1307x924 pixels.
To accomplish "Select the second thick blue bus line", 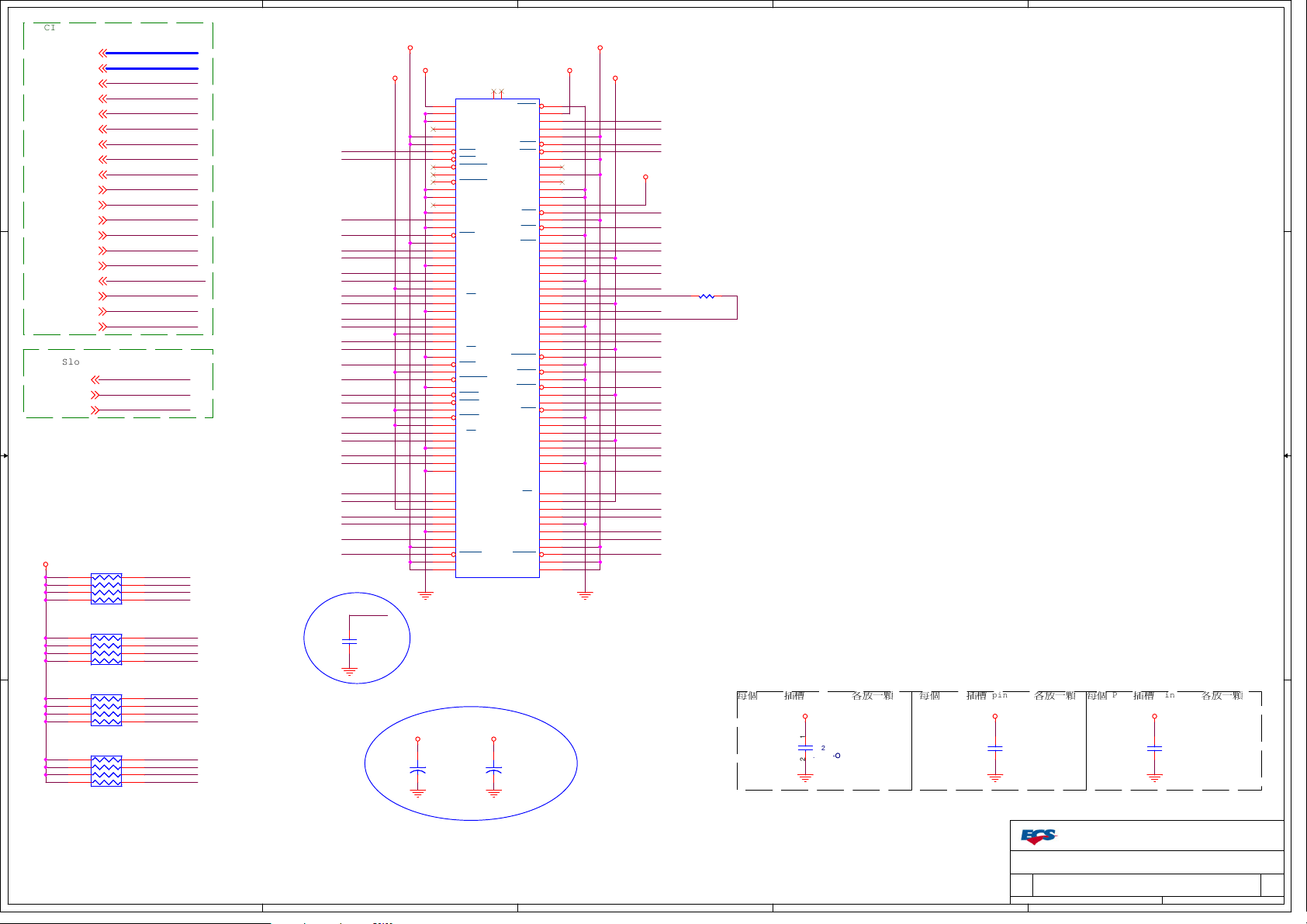I will click(x=152, y=68).
